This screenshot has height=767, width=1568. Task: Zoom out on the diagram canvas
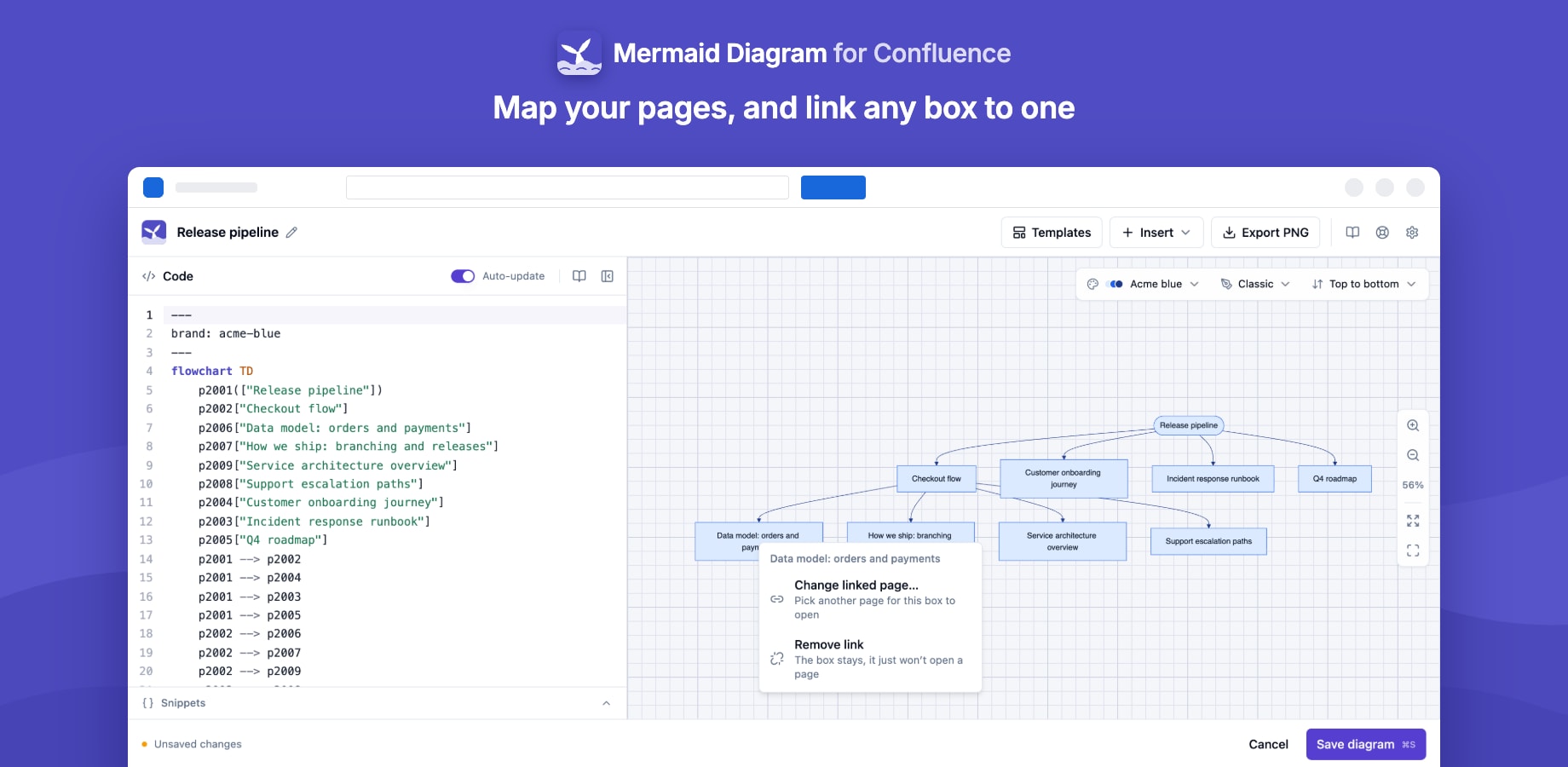[x=1413, y=455]
